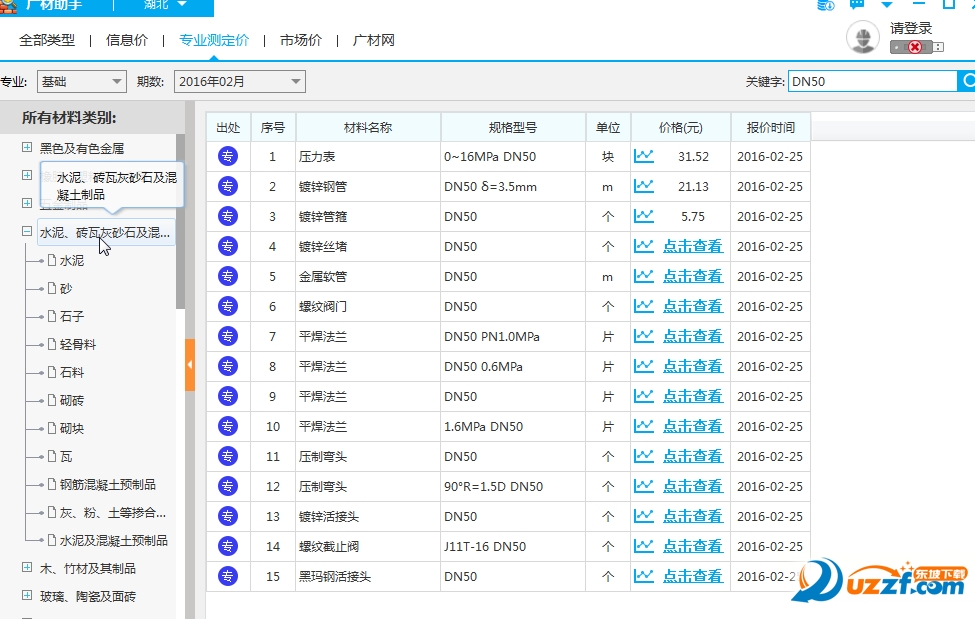Image resolution: width=975 pixels, height=619 pixels.
Task: Select the 专业测定价 tab
Action: point(214,40)
